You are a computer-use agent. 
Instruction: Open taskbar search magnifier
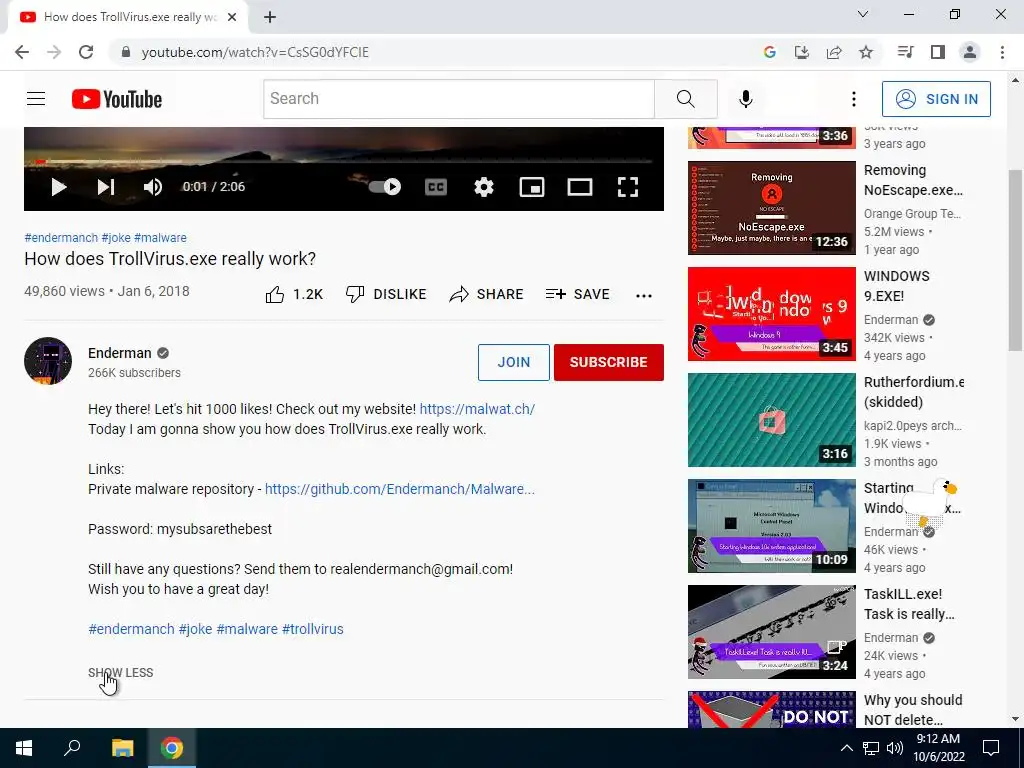pyautogui.click(x=72, y=748)
